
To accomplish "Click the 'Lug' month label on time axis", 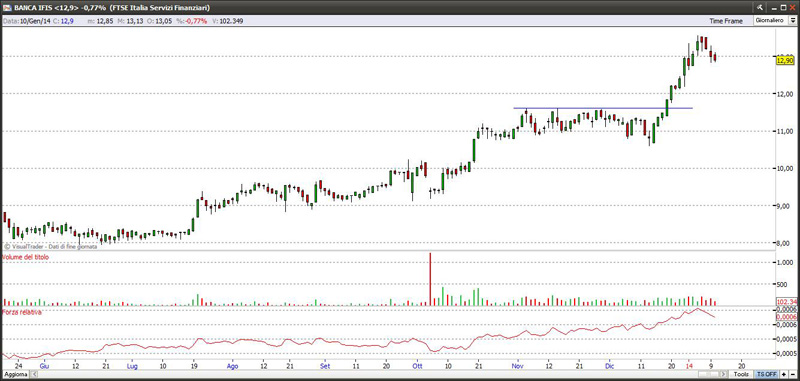I will (132, 366).
